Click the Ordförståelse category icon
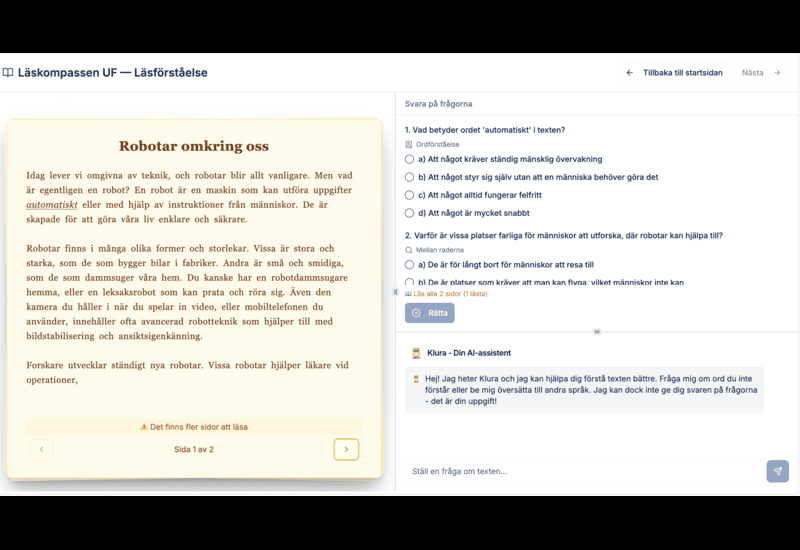 pyautogui.click(x=409, y=144)
